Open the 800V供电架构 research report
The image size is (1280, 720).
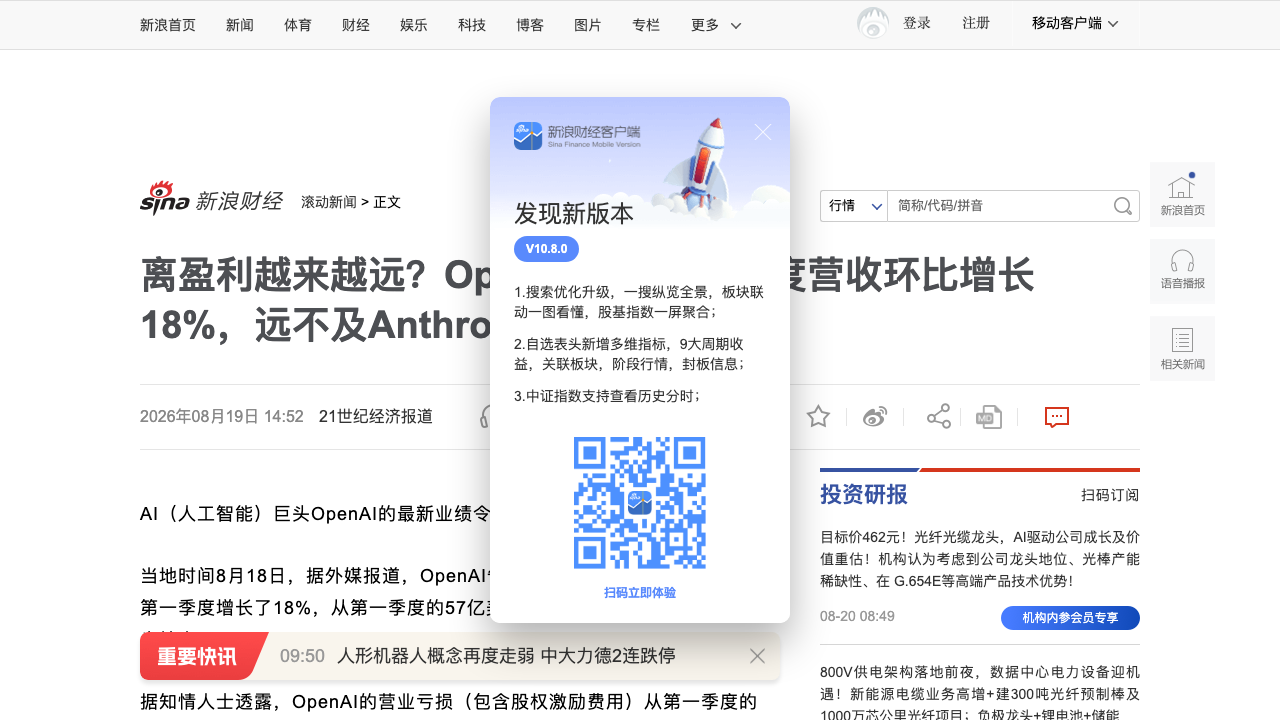980,694
